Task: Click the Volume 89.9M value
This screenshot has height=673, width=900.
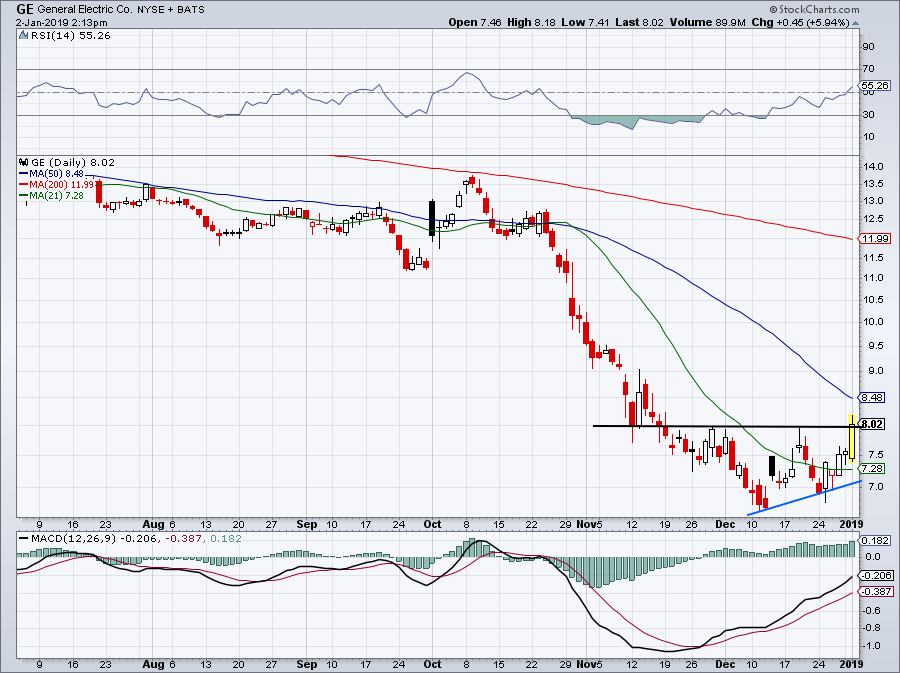Action: point(707,22)
